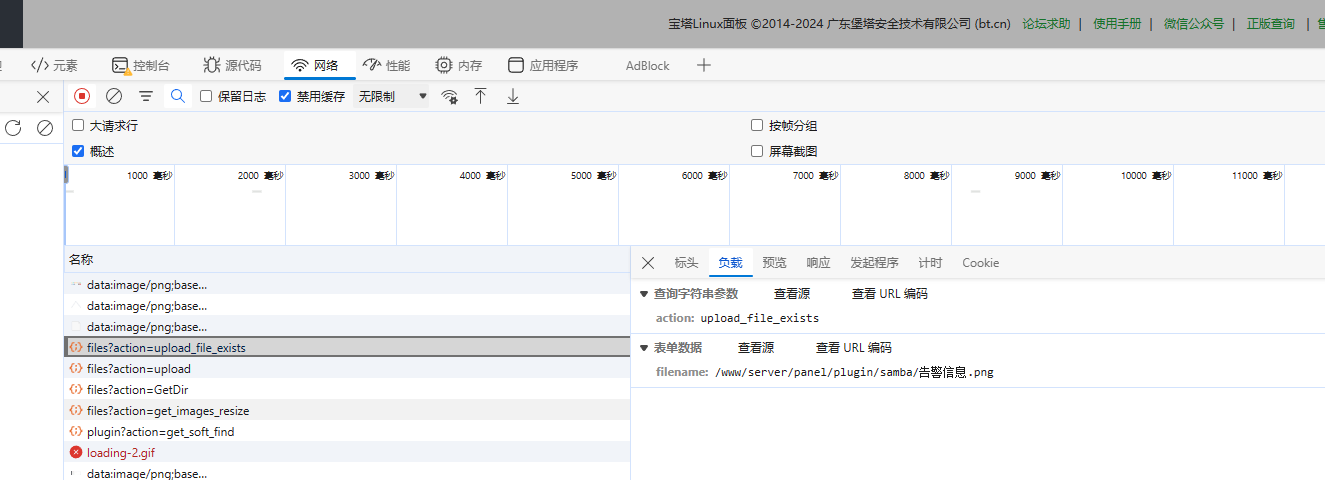The height and width of the screenshot is (480, 1325).
Task: Open the 使用手册 link
Action: click(x=1117, y=24)
